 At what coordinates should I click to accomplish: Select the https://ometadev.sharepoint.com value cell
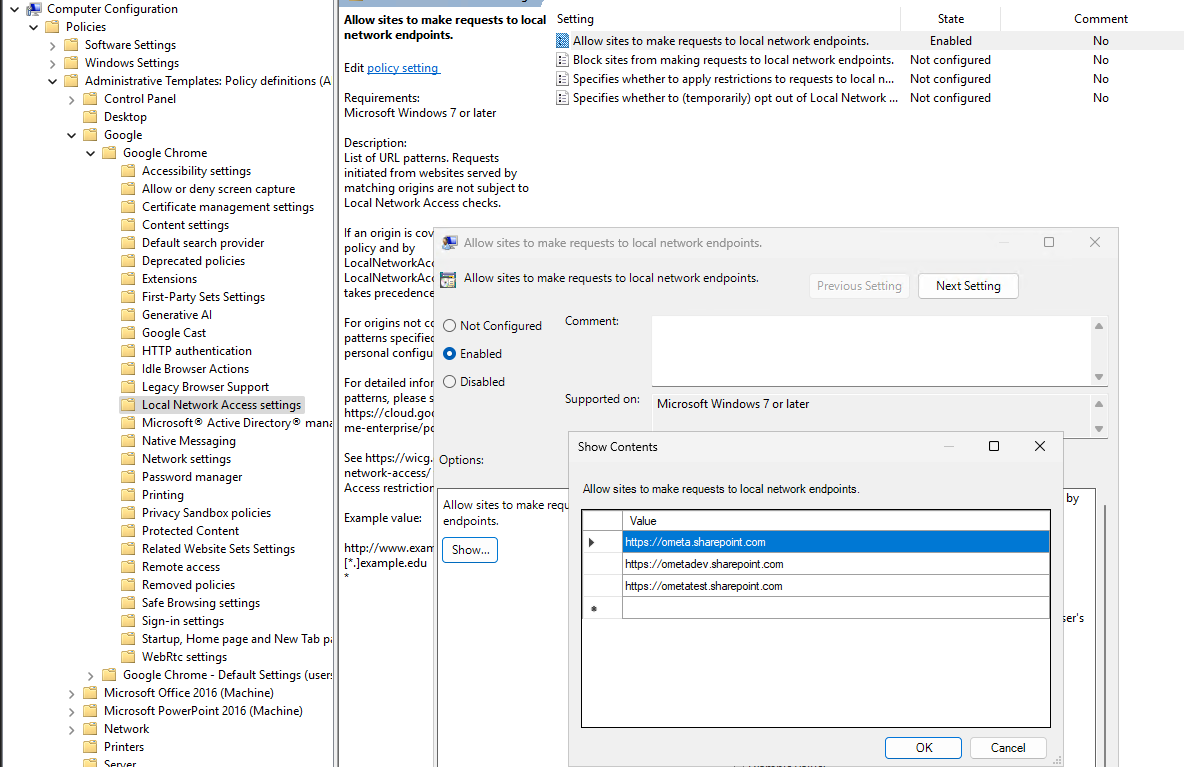[x=836, y=564]
